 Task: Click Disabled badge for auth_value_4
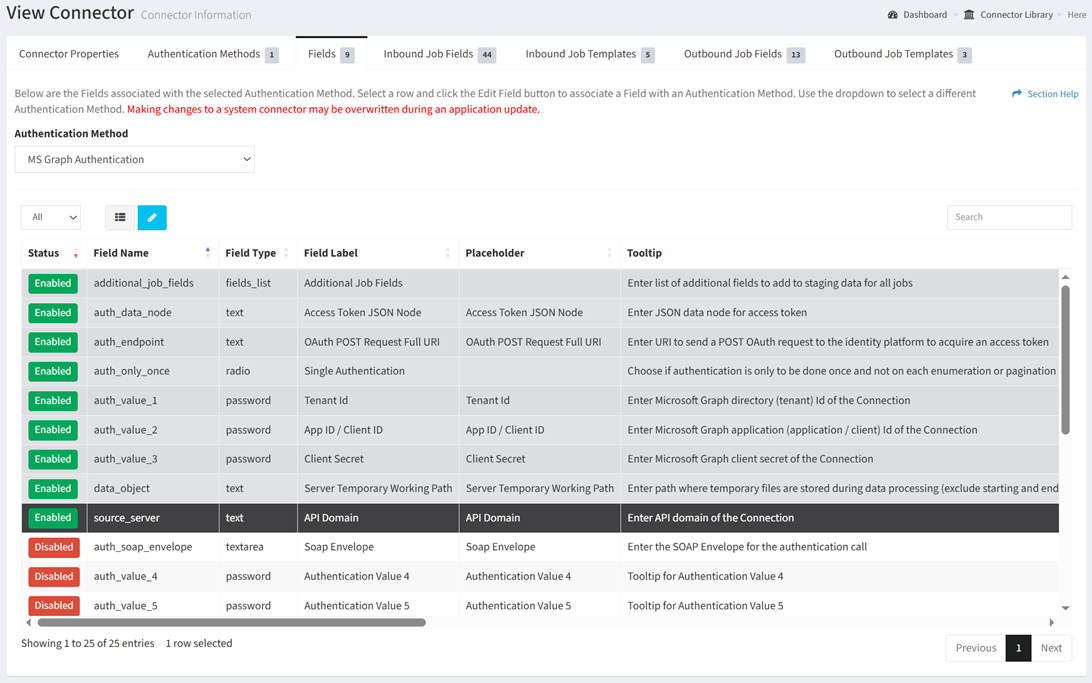coord(53,576)
